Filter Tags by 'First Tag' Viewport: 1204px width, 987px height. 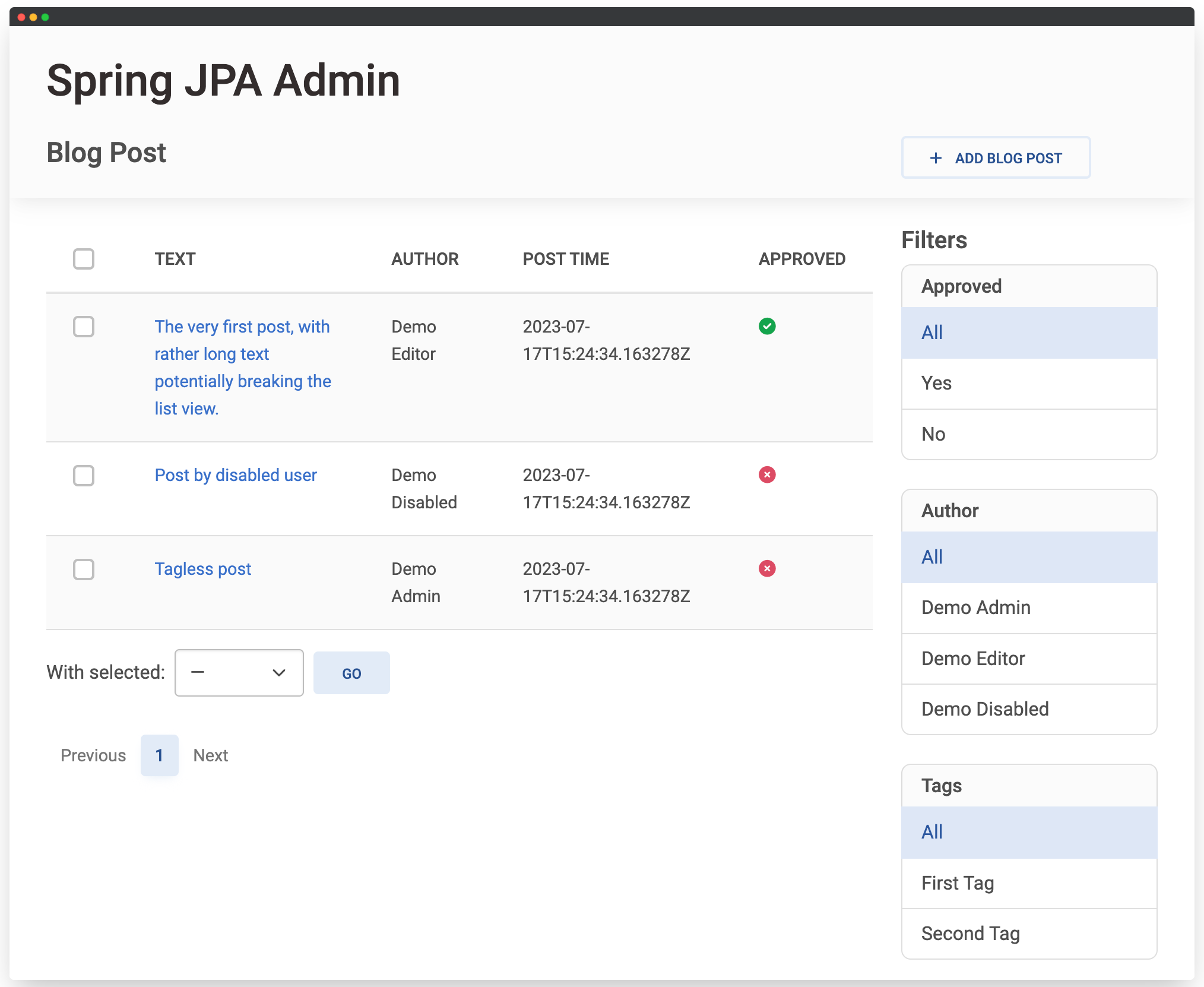coord(1029,883)
